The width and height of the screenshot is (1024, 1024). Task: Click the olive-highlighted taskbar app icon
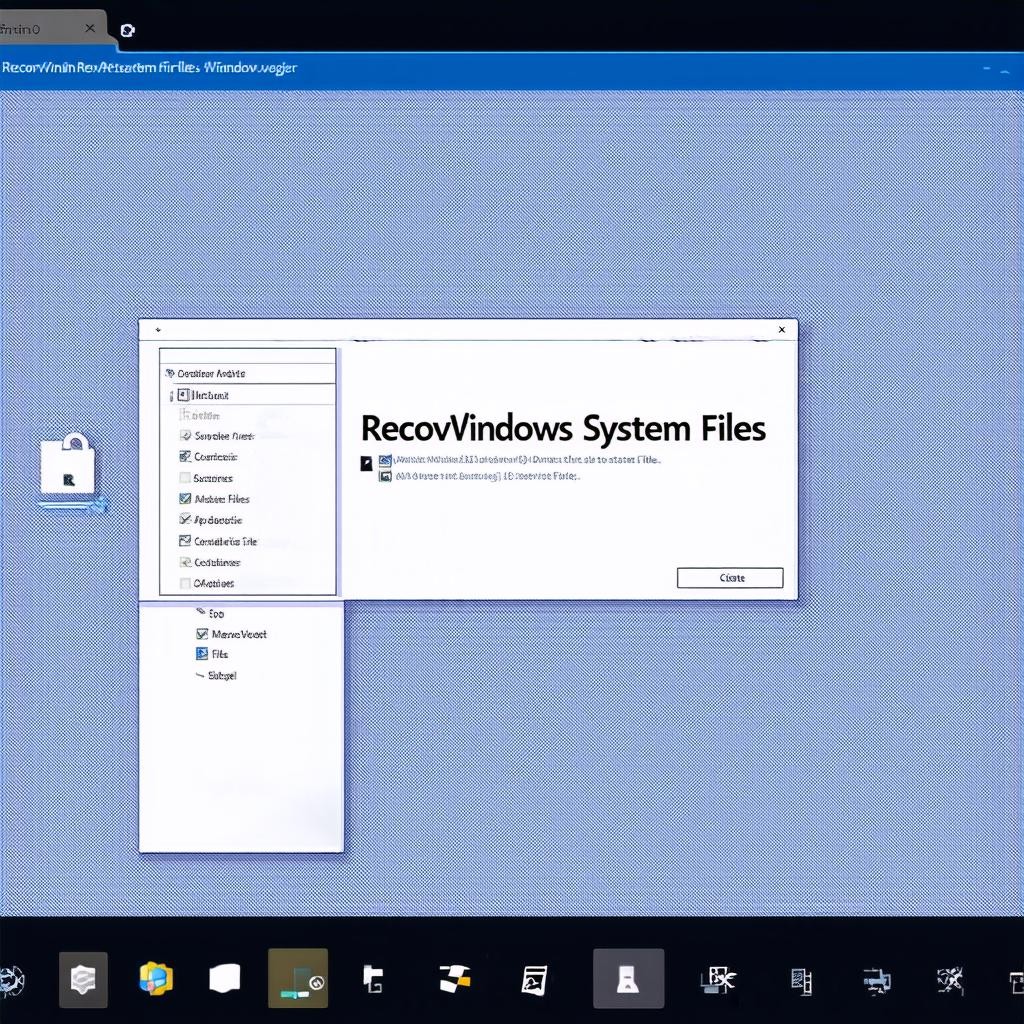pyautogui.click(x=298, y=979)
